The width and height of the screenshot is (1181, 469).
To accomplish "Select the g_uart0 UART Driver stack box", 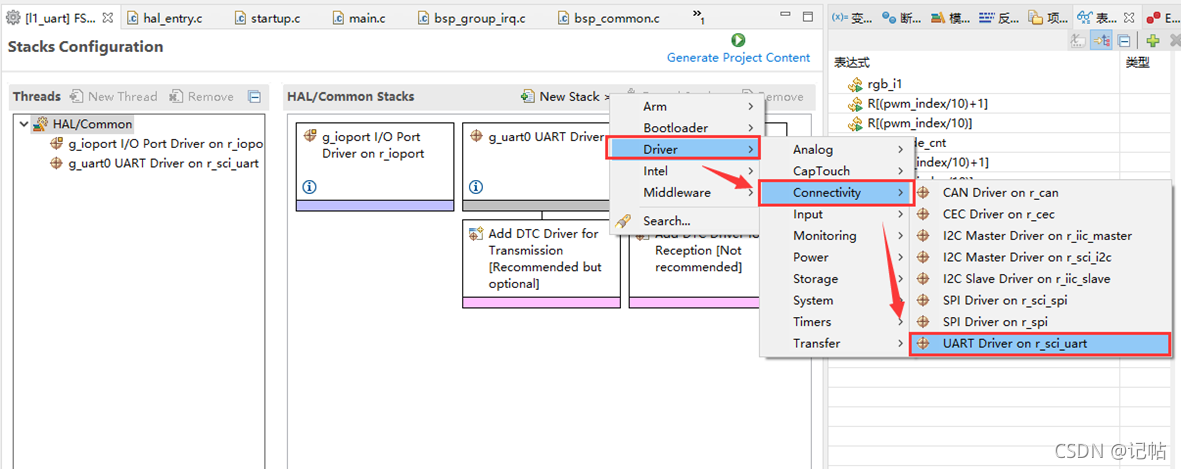I will click(535, 166).
